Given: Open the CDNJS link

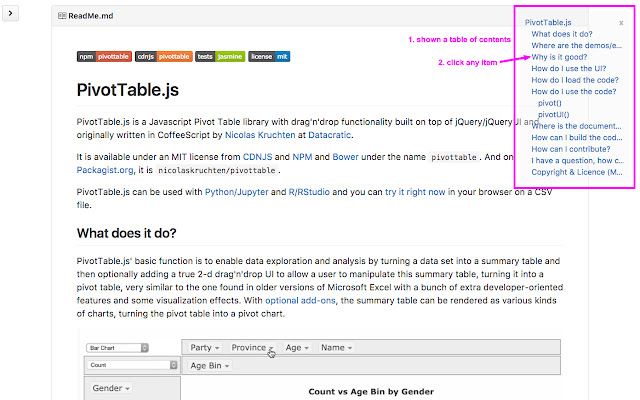Looking at the screenshot, I should click(257, 157).
